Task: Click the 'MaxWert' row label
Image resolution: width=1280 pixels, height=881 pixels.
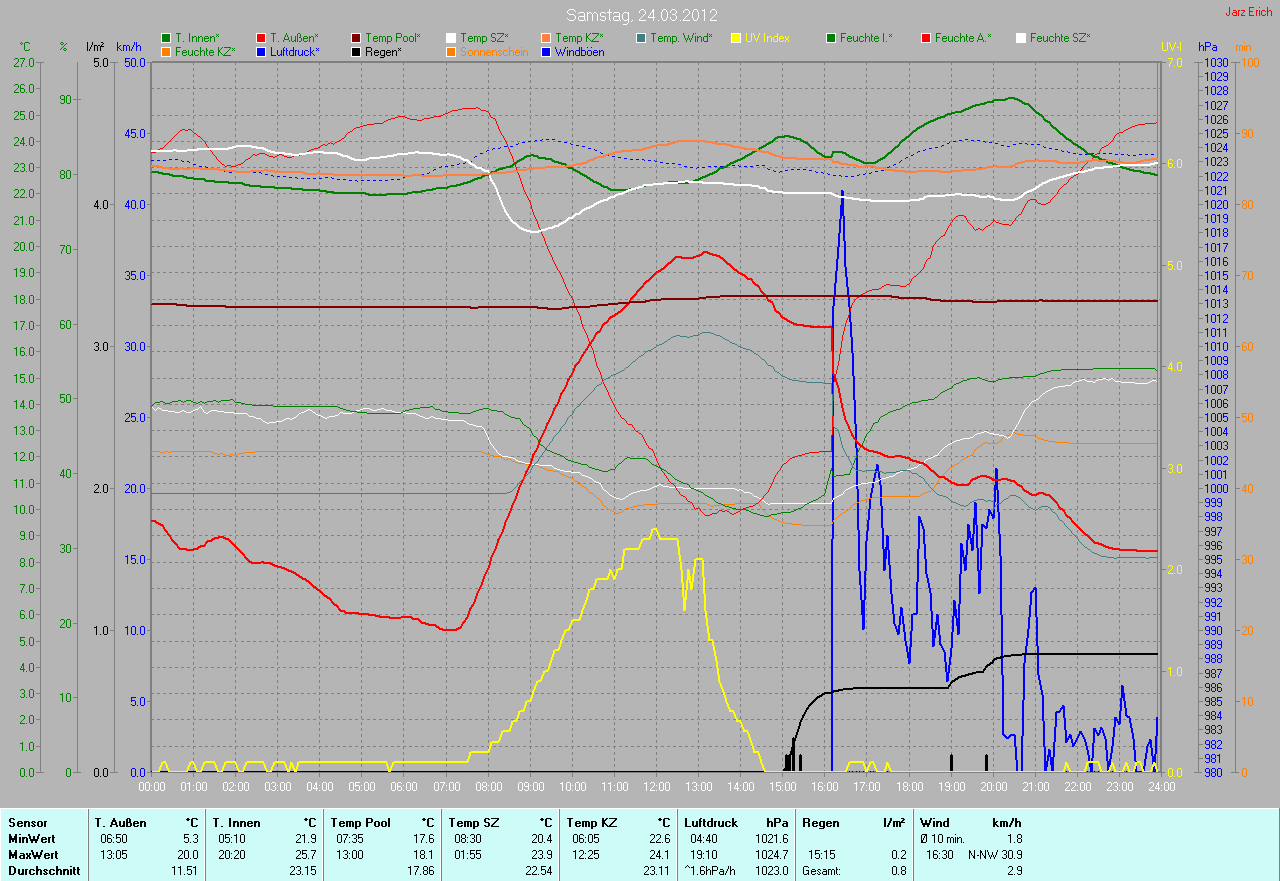Action: click(x=32, y=855)
